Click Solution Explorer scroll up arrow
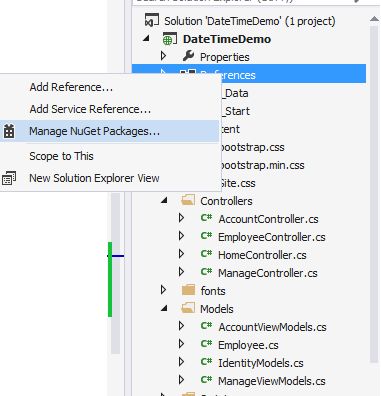 (374, 19)
